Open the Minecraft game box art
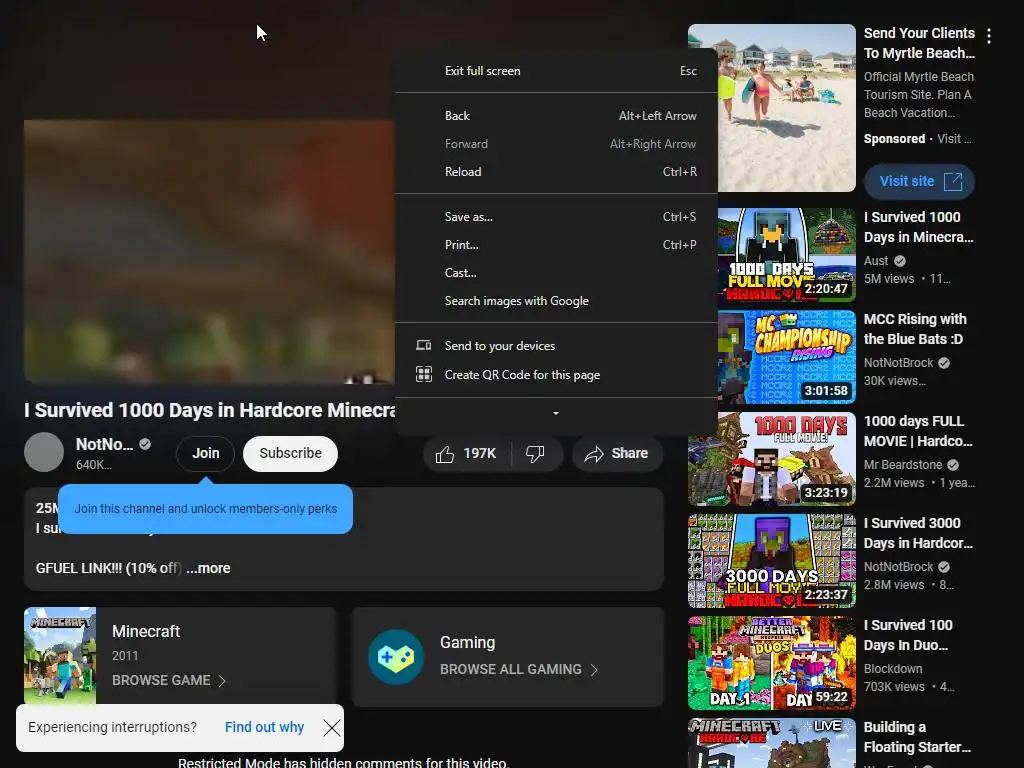Viewport: 1024px width, 768px height. tap(60, 656)
